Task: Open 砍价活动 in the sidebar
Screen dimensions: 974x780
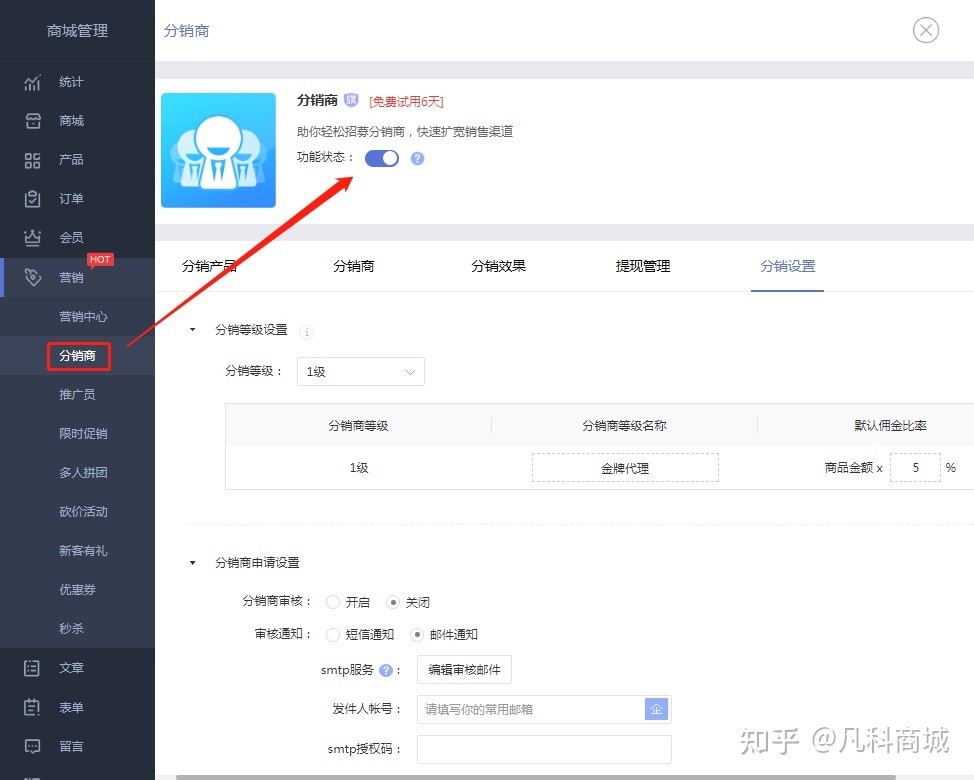Action: [83, 512]
